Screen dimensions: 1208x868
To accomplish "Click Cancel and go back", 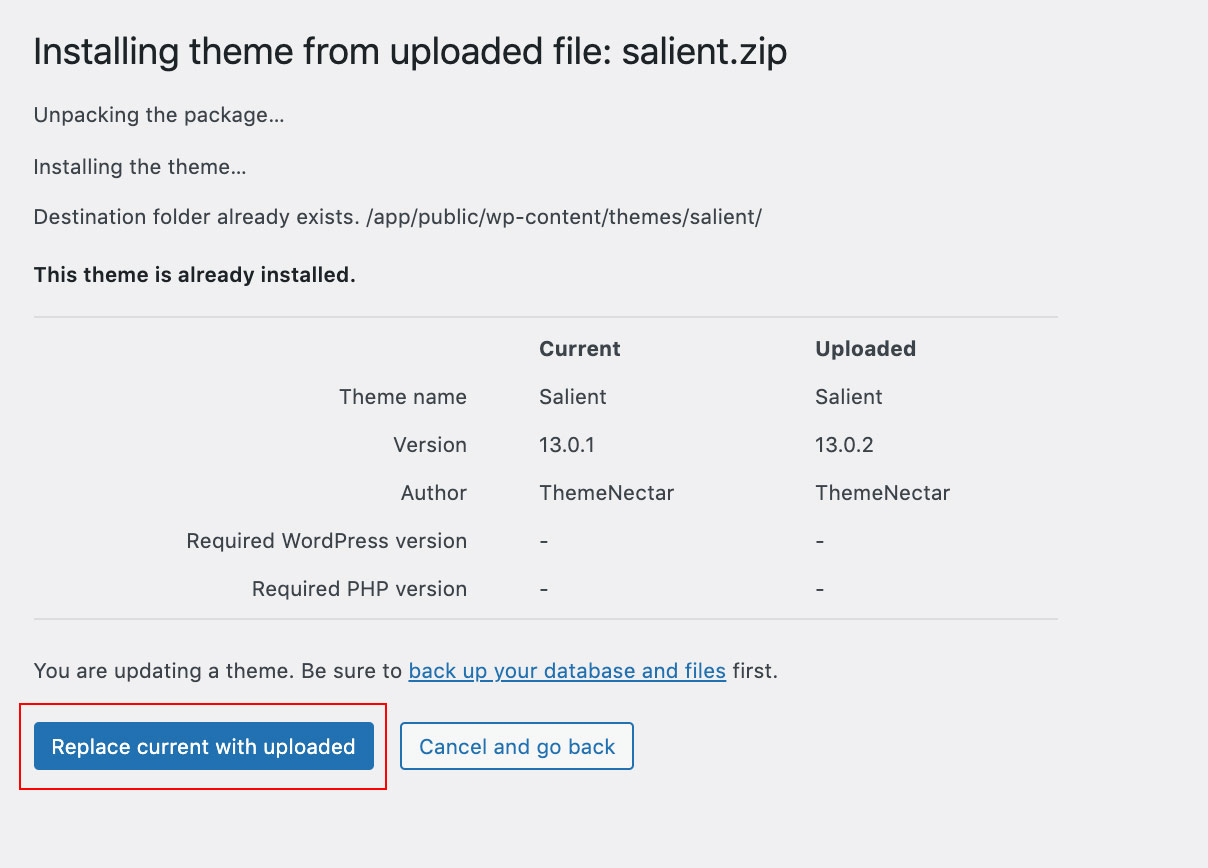I will (517, 746).
